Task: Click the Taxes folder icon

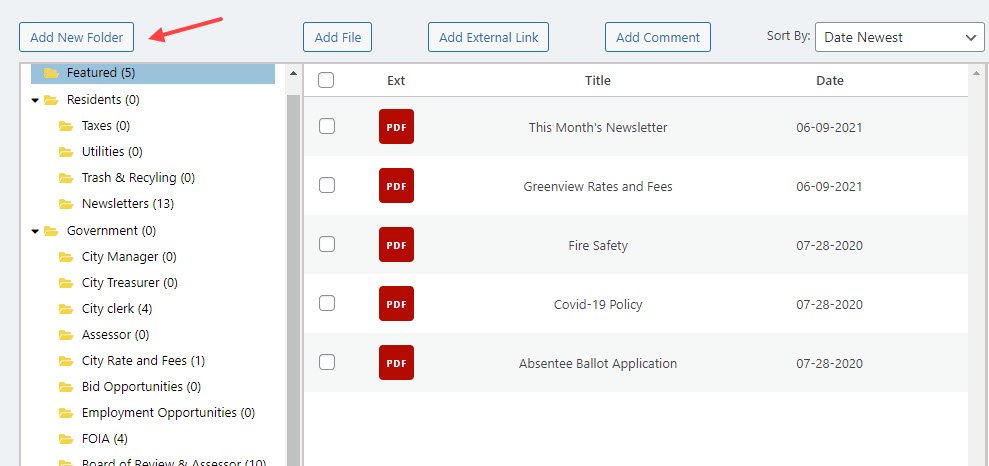Action: [x=66, y=125]
